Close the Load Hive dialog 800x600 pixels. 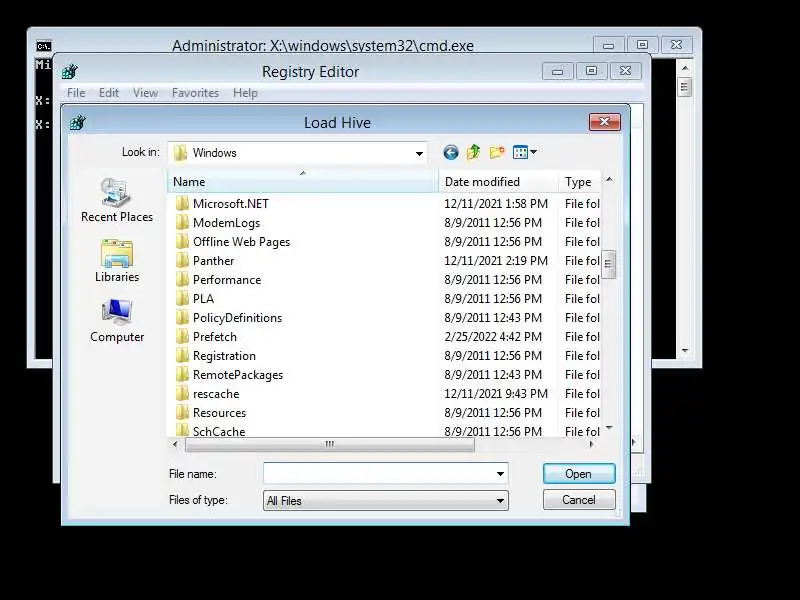[605, 122]
